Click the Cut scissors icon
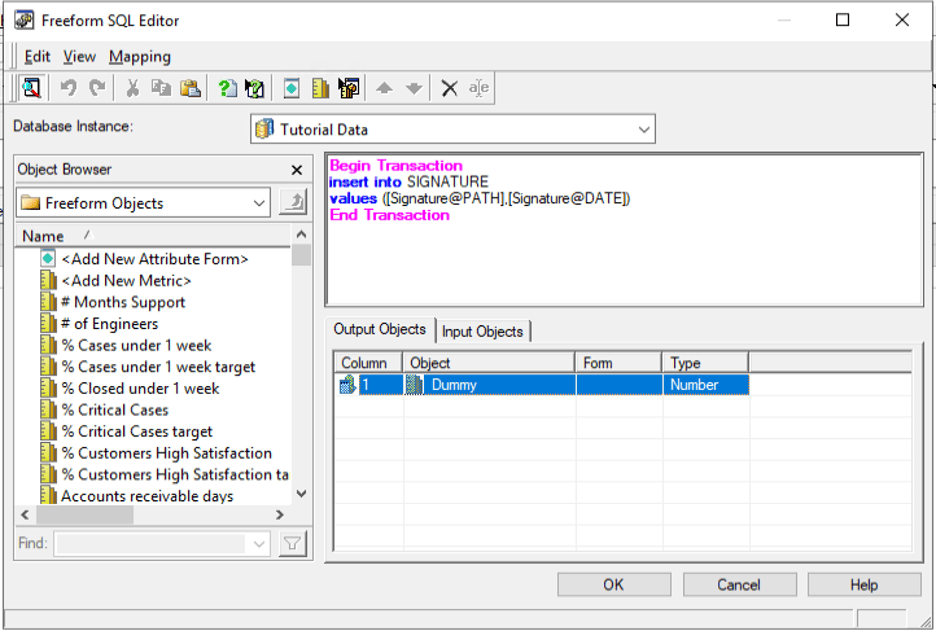 132,88
